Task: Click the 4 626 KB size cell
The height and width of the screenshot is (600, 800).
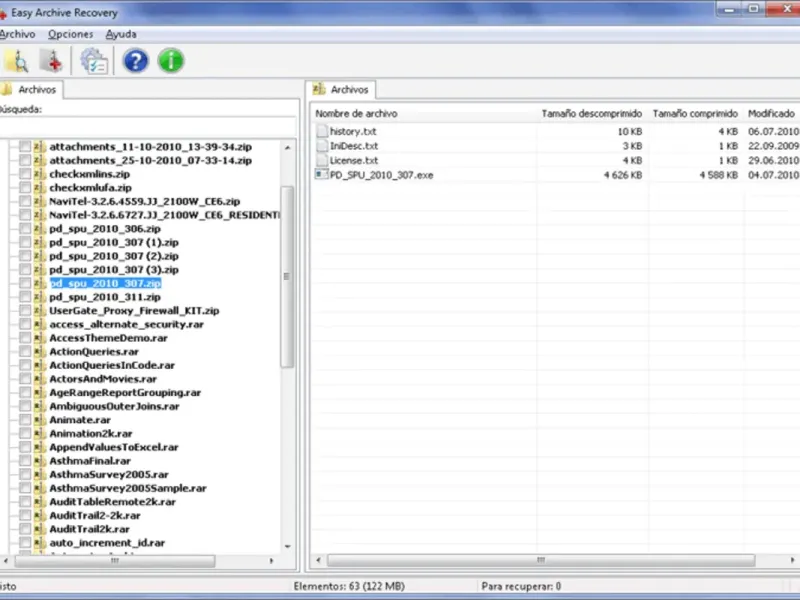Action: tap(622, 175)
